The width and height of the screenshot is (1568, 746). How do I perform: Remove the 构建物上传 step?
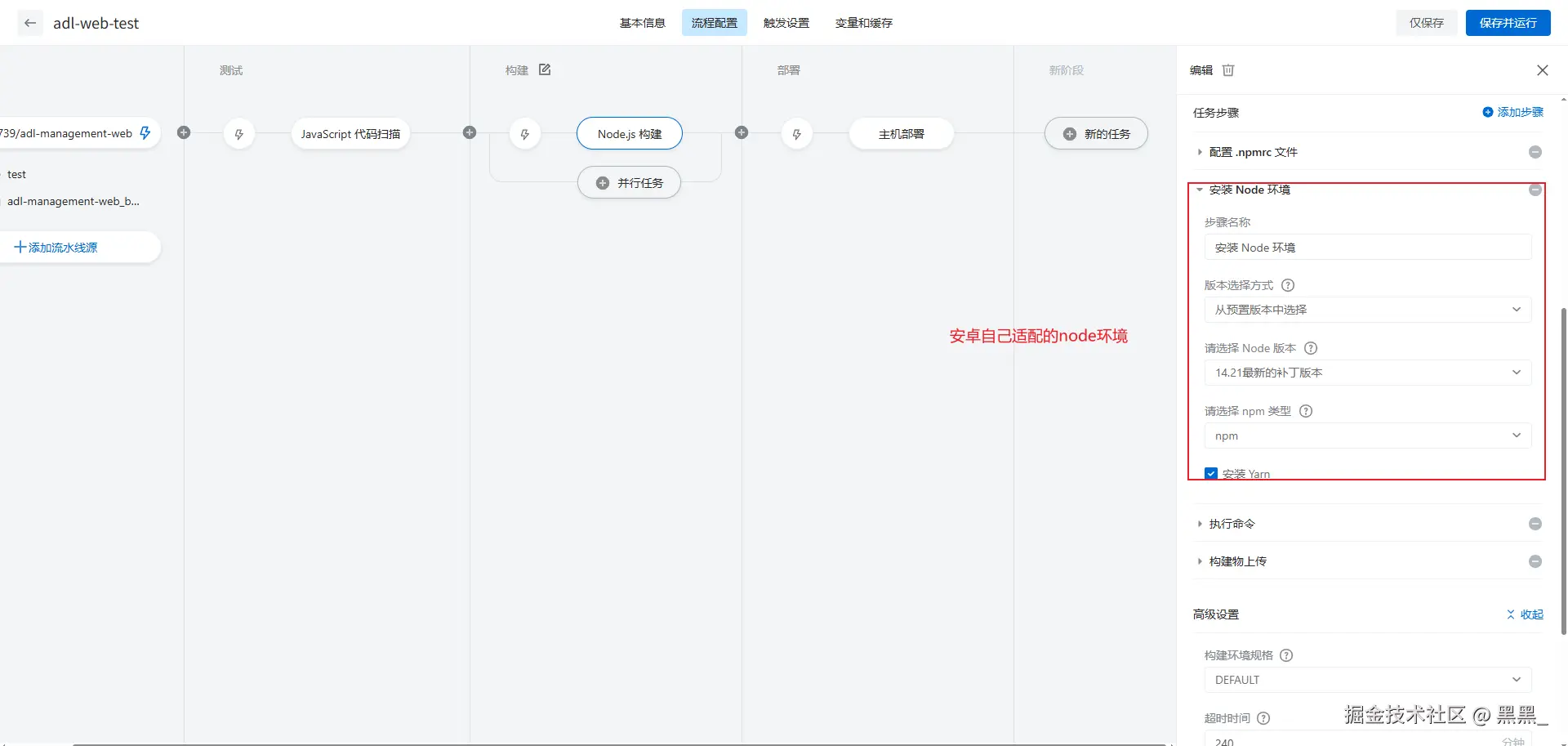(1535, 561)
